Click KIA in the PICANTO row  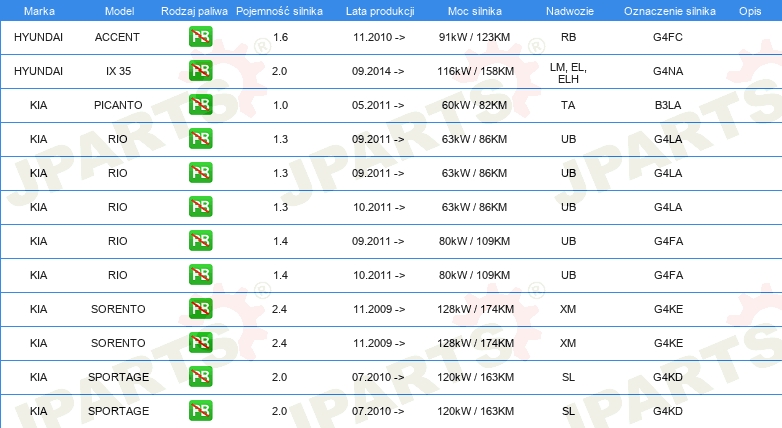(x=38, y=105)
